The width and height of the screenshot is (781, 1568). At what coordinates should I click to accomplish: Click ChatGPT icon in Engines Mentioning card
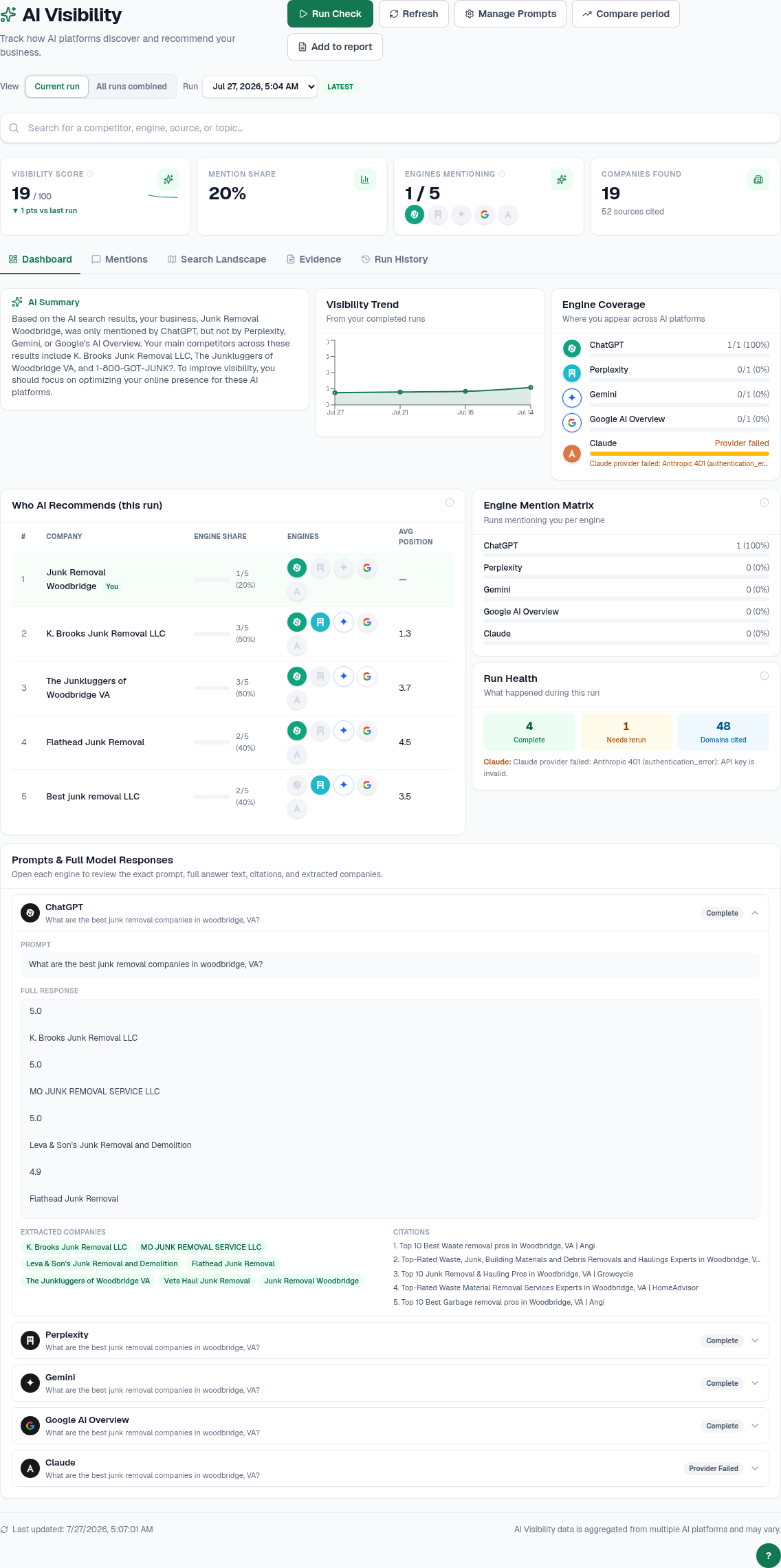click(x=415, y=214)
